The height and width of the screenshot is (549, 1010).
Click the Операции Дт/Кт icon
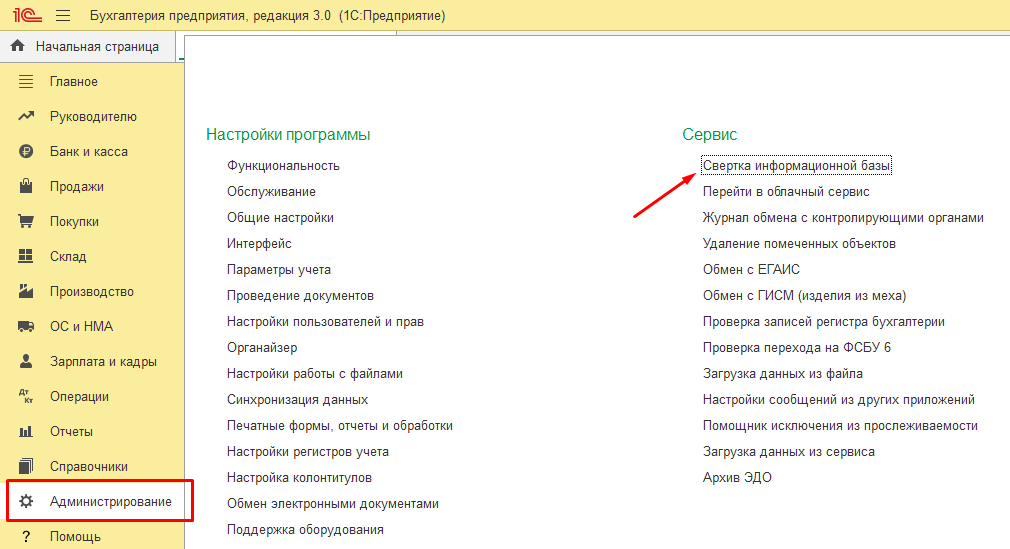[x=26, y=396]
